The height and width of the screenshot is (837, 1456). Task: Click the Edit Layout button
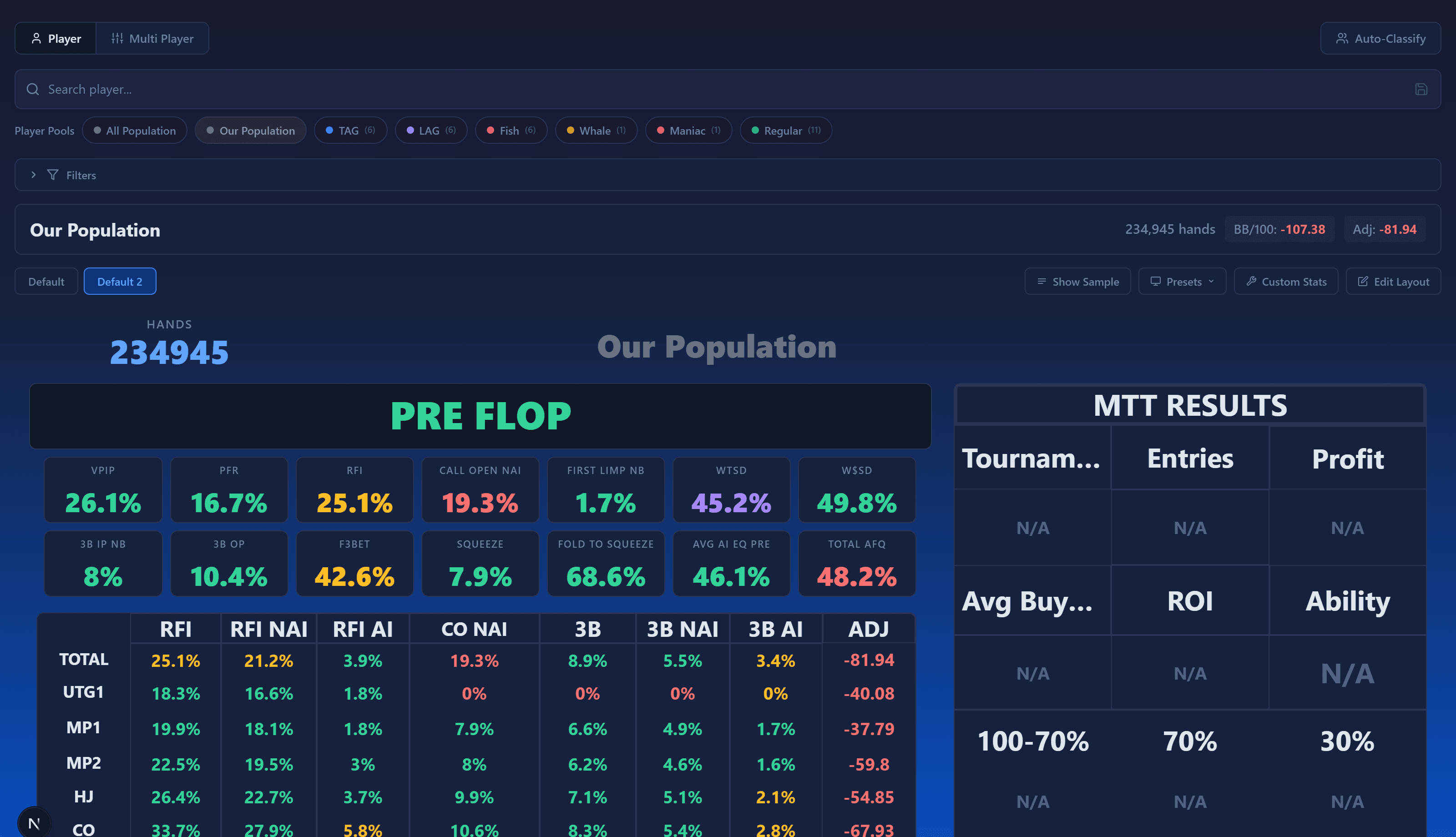point(1393,281)
